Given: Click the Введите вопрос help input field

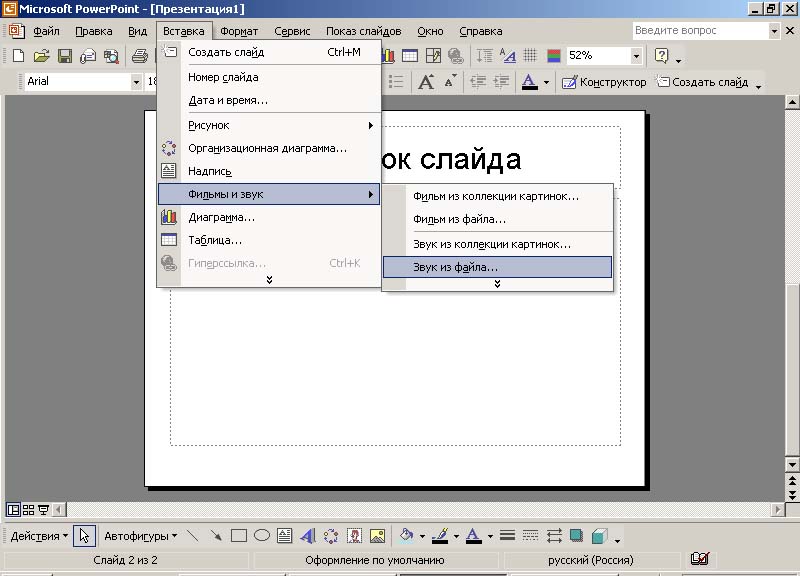Looking at the screenshot, I should tap(700, 31).
